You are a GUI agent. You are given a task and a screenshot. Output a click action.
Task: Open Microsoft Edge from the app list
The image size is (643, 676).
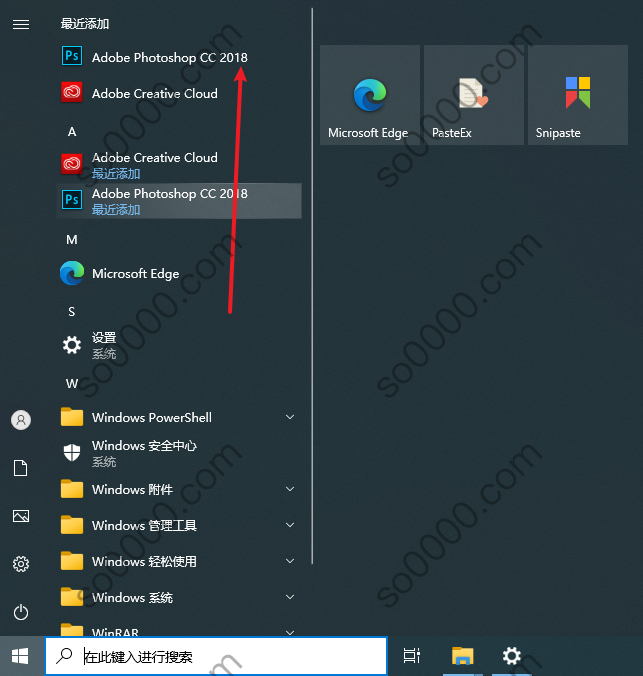pos(179,273)
